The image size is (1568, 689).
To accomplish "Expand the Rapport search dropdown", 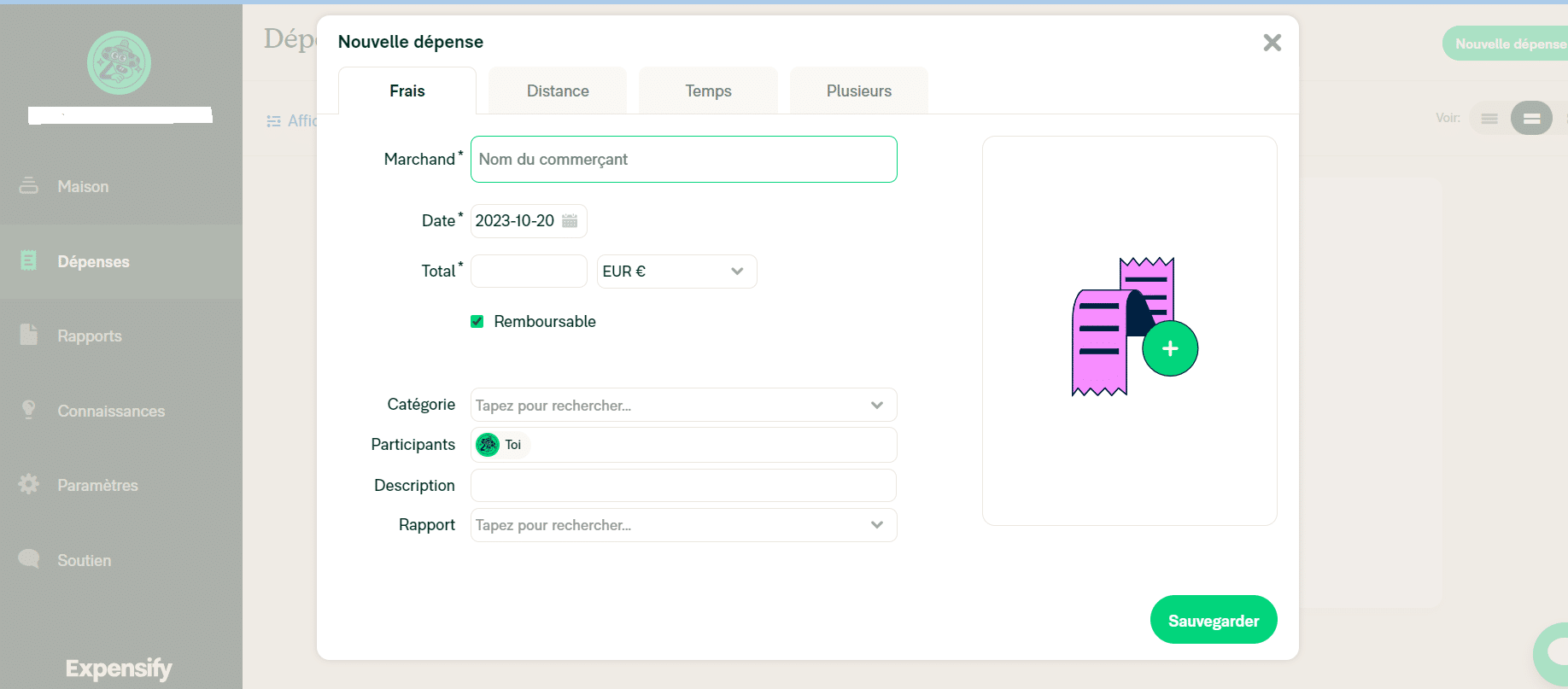I will click(x=683, y=525).
